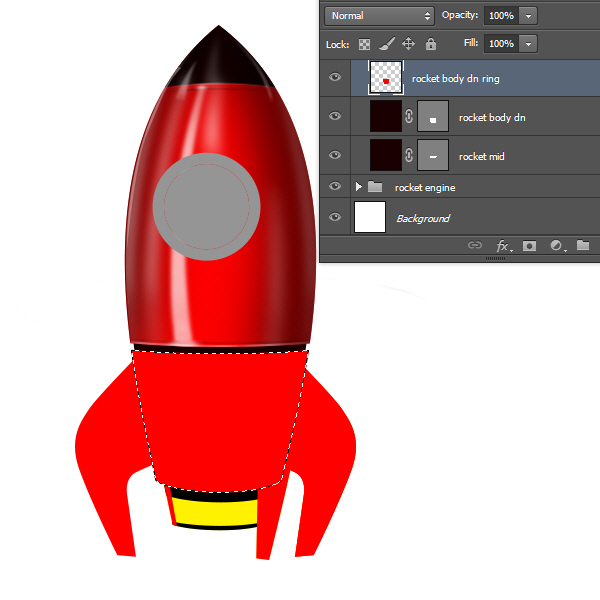This screenshot has height=600, width=600.
Task: Open the Opacity slider dropdown arrow
Action: [x=528, y=15]
